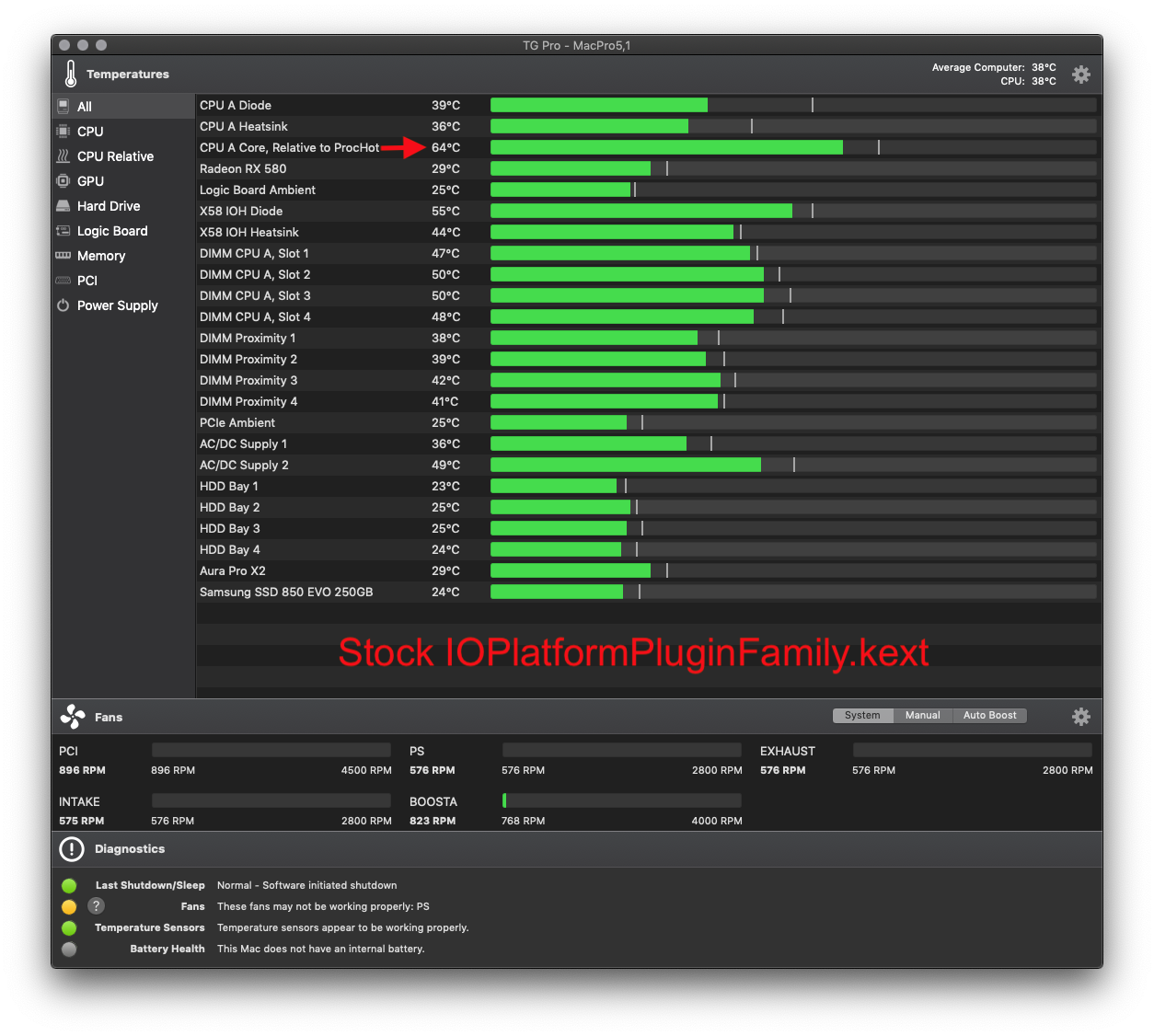Image resolution: width=1154 pixels, height=1036 pixels.
Task: Select DIMM Proximity 4 row
Action: pos(648,401)
